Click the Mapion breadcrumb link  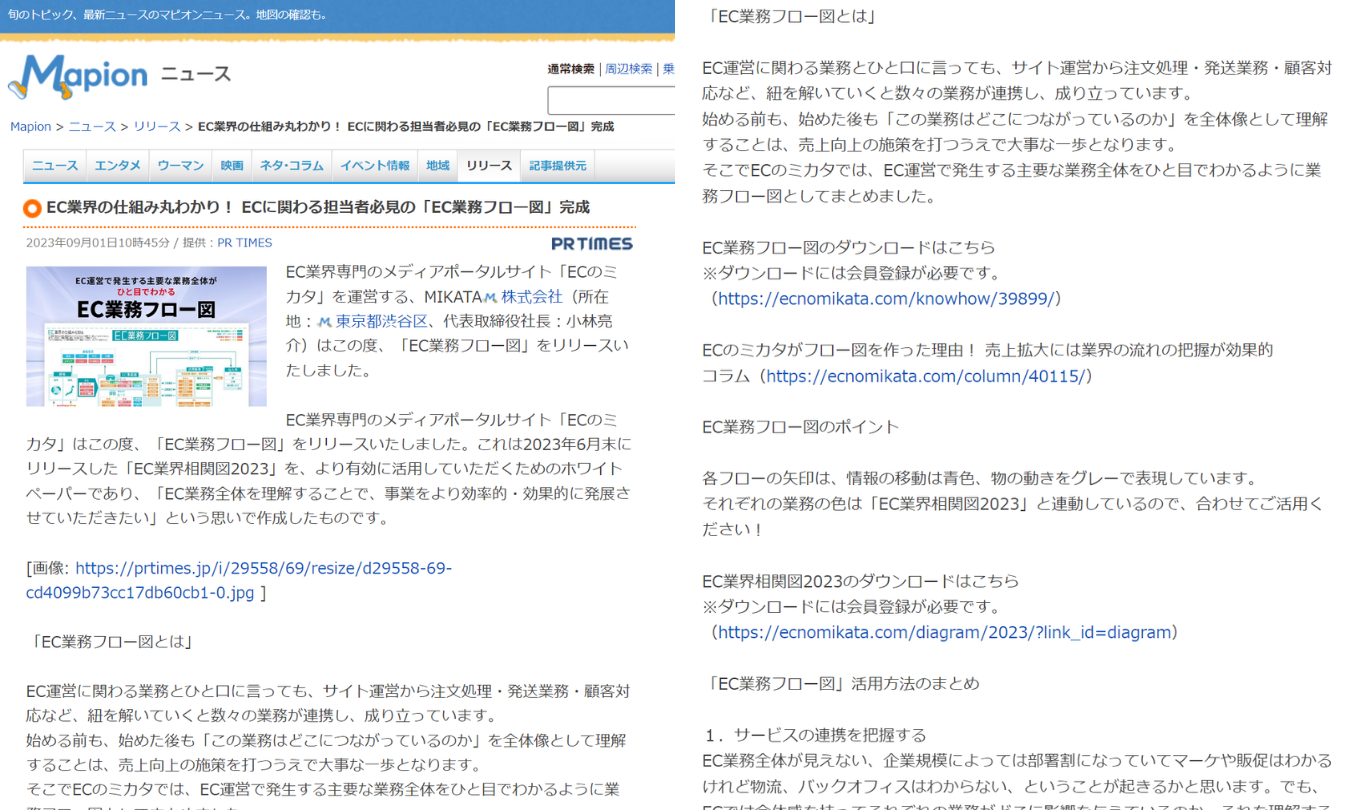coord(30,127)
